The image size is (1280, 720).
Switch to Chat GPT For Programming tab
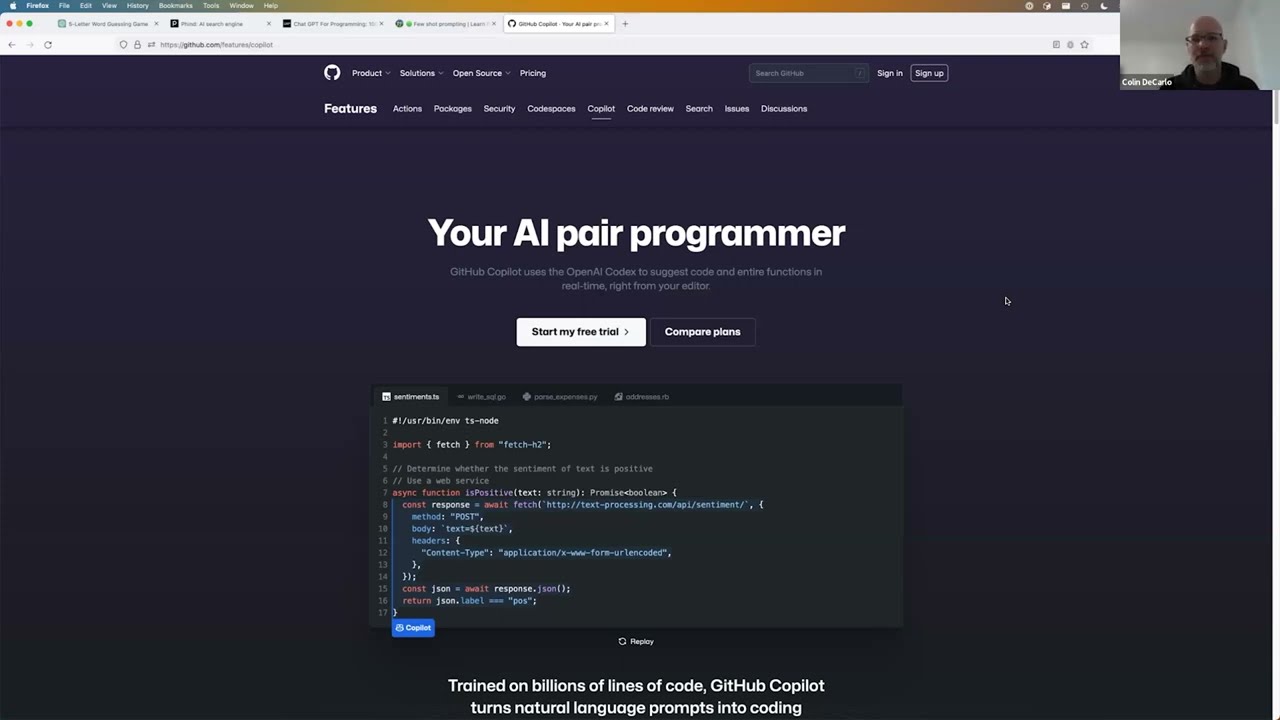pyautogui.click(x=332, y=23)
